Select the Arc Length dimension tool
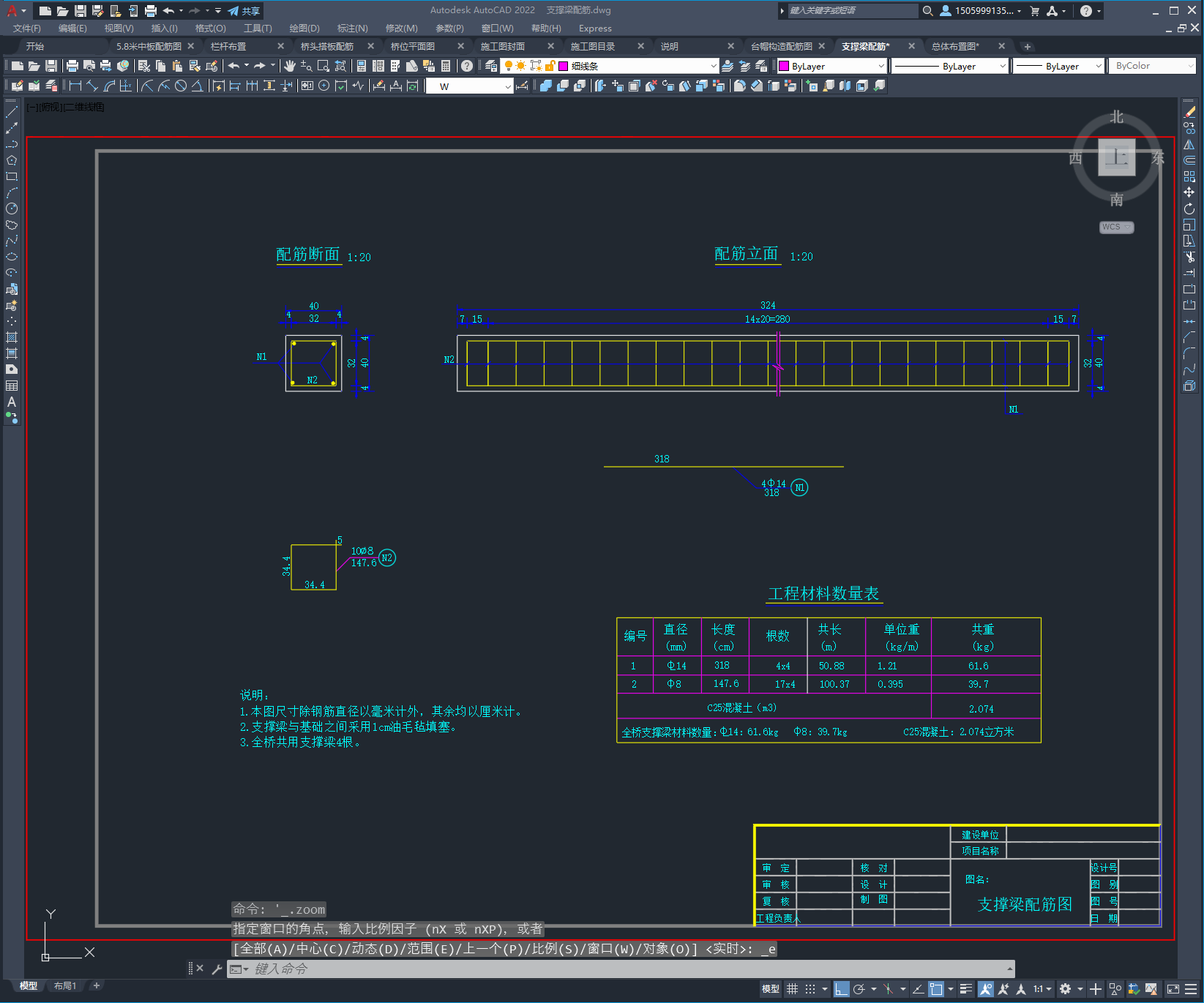The height and width of the screenshot is (1003, 1204). pyautogui.click(x=109, y=86)
